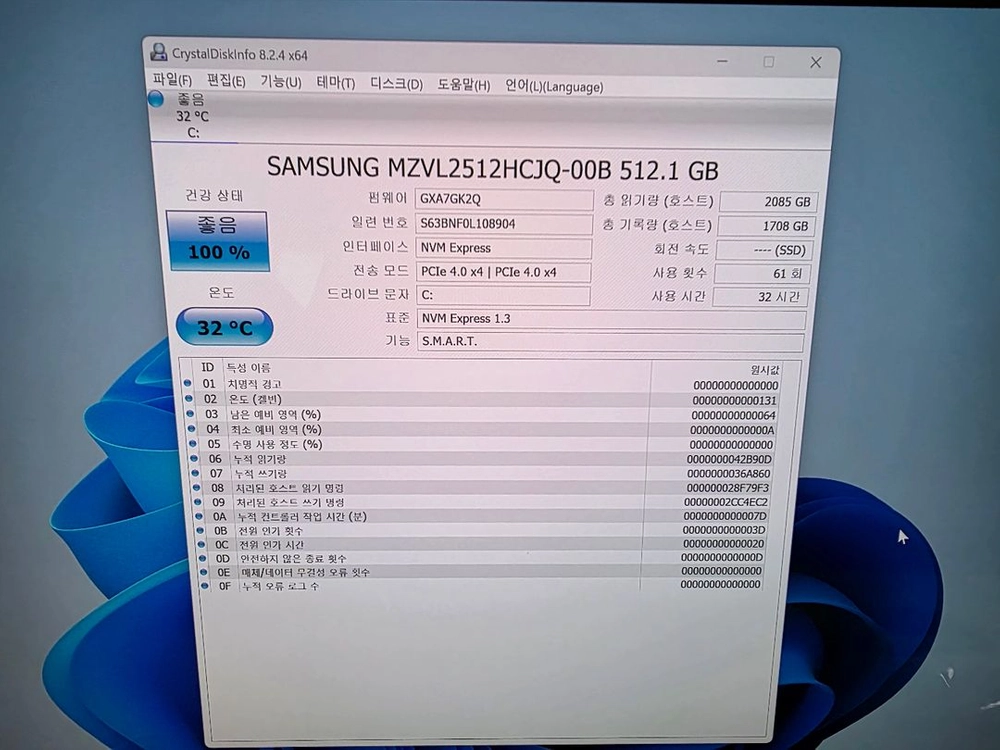
Task: Open the 언어(L)(Language) menu
Action: [x=554, y=86]
